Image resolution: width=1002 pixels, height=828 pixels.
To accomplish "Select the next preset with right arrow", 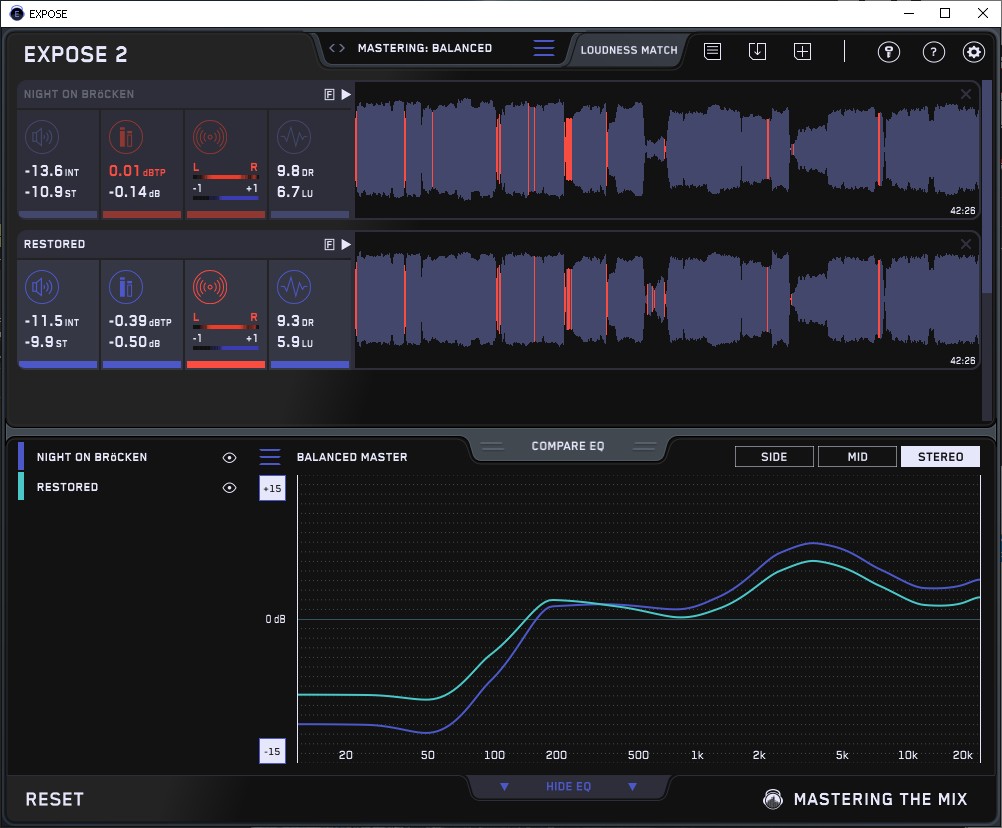I will 342,48.
